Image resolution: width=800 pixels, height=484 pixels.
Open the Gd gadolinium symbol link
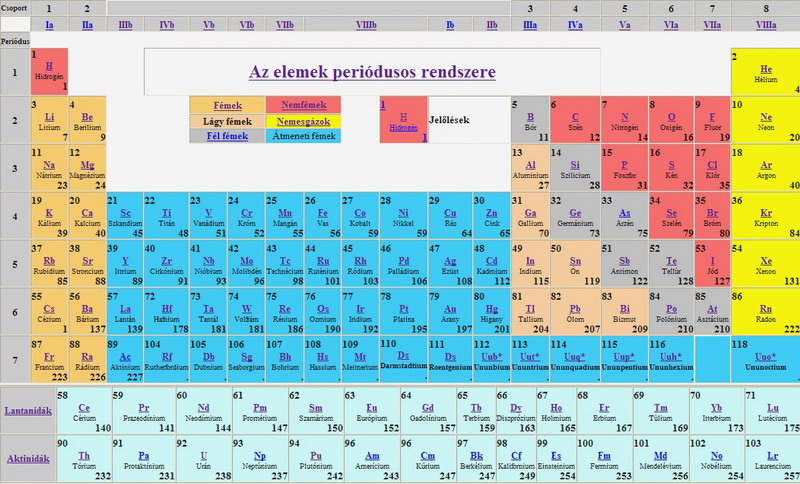(428, 407)
